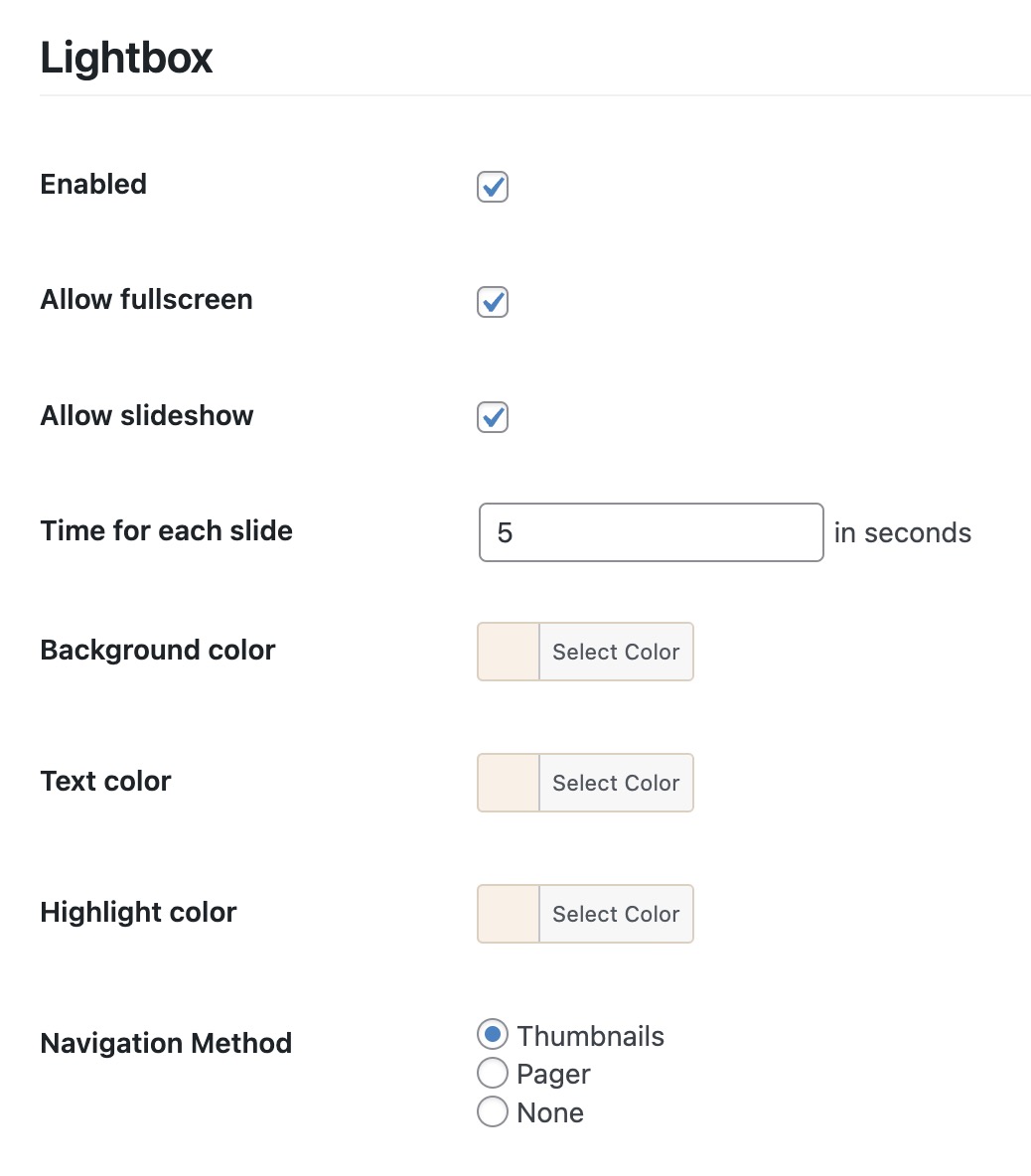Click the 'Allow fullscreen' setting label
This screenshot has height=1176, width=1031.
click(x=147, y=300)
